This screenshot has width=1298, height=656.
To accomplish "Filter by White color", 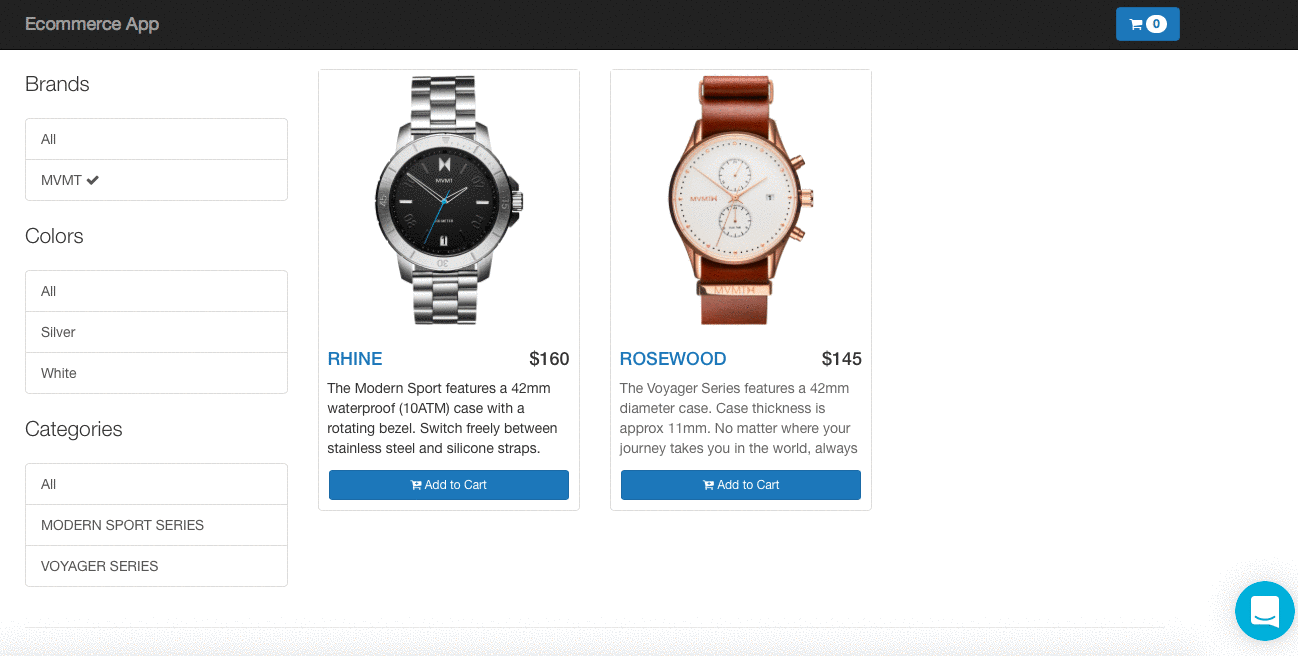I will [x=156, y=373].
